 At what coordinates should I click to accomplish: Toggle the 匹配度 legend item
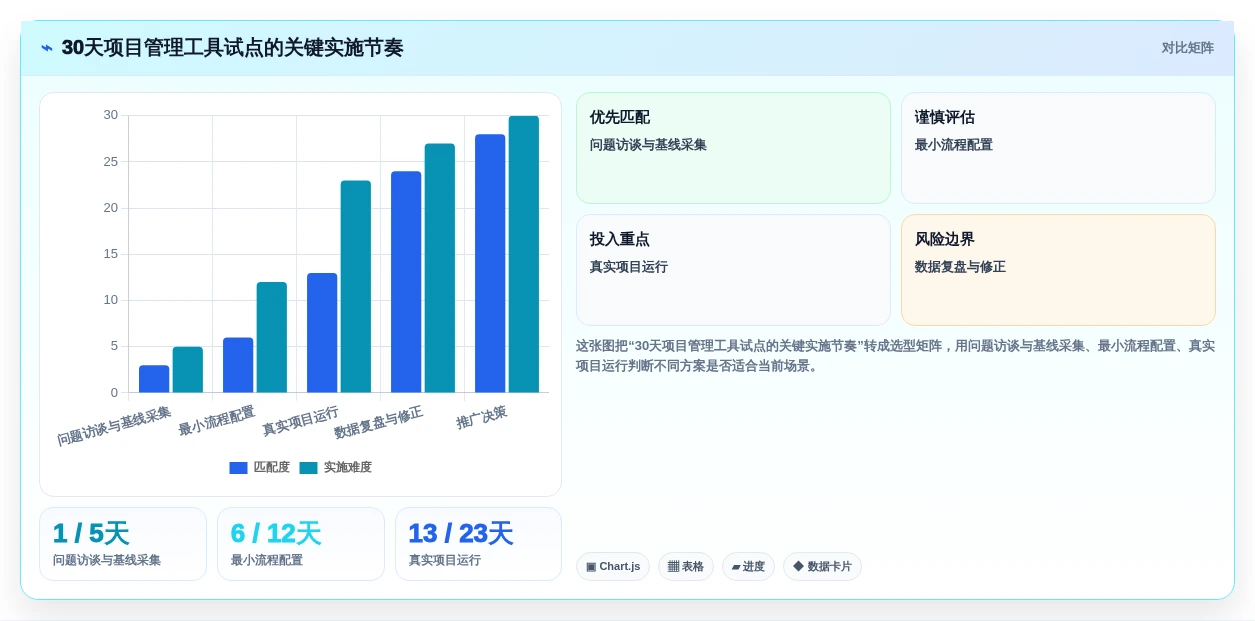point(260,467)
